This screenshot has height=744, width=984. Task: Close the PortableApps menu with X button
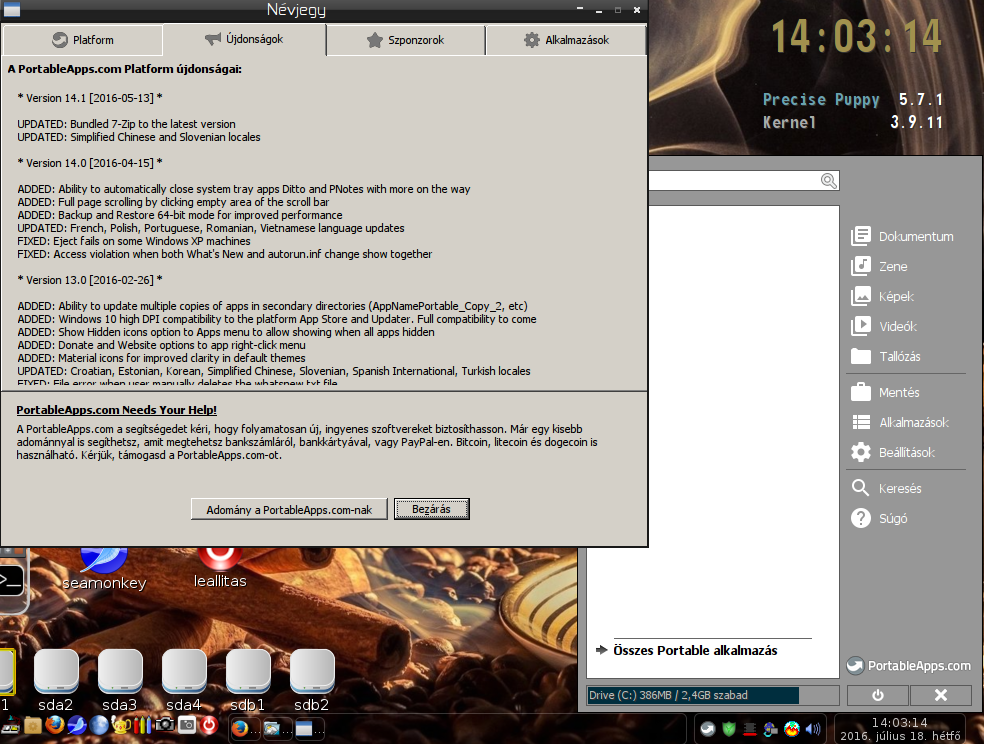click(941, 695)
